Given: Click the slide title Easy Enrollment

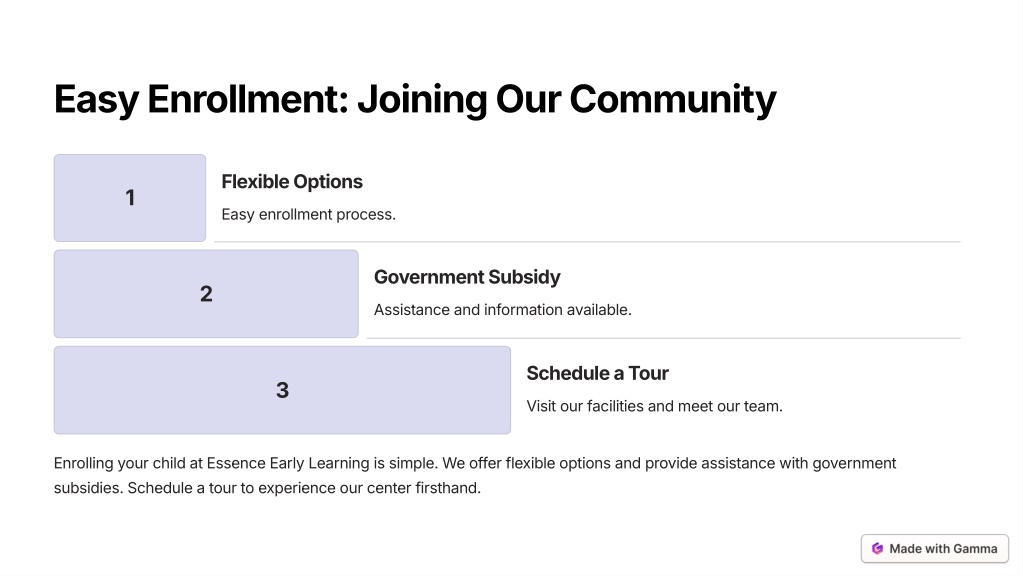Looking at the screenshot, I should [x=415, y=99].
